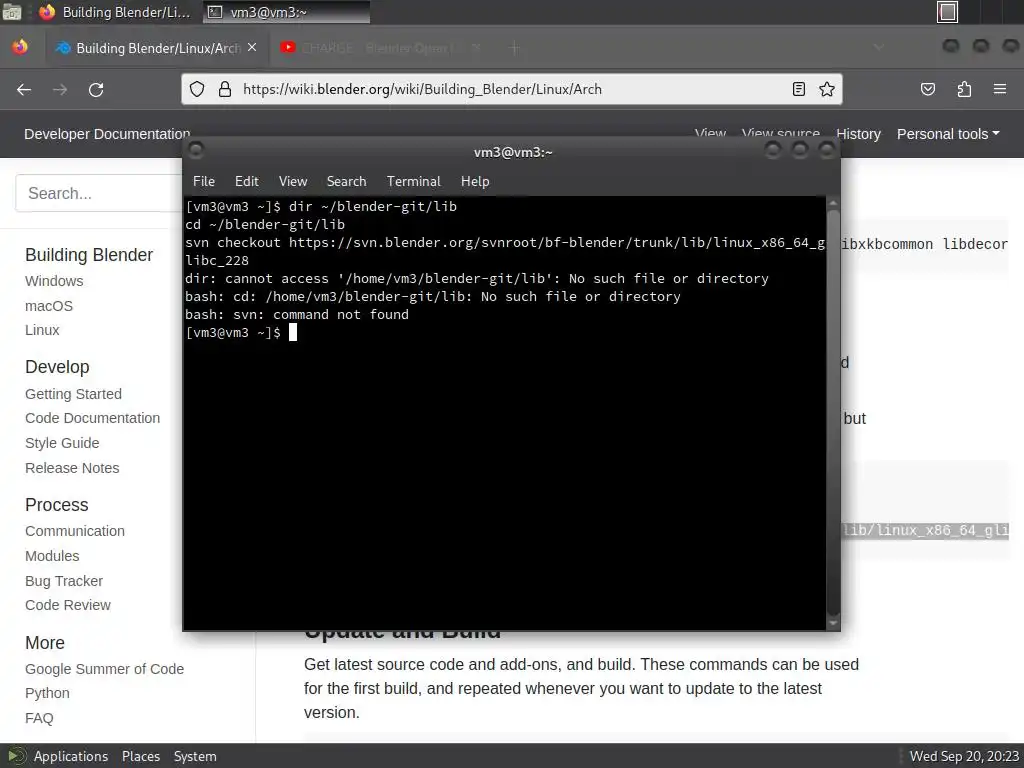Open Getting Started link

73,394
